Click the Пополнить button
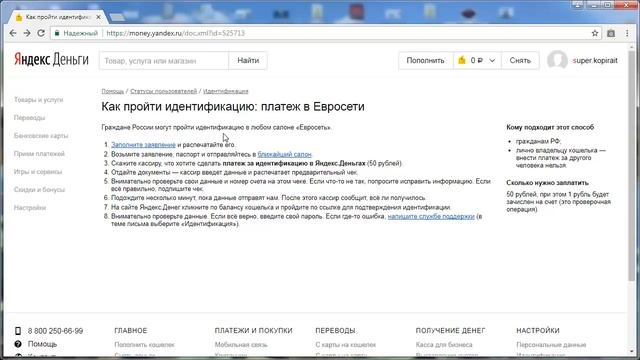This screenshot has width=640, height=360. pos(425,60)
